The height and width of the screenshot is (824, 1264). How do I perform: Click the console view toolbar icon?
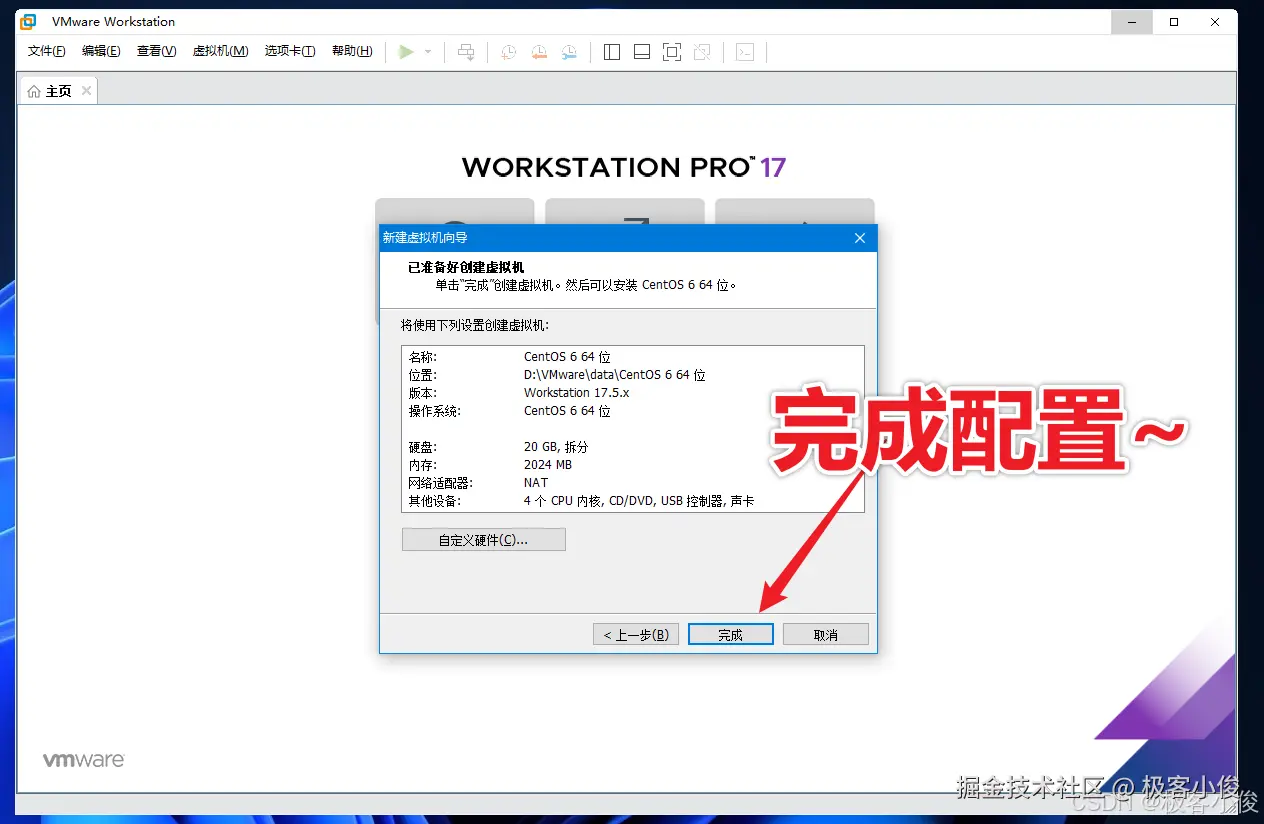[745, 52]
